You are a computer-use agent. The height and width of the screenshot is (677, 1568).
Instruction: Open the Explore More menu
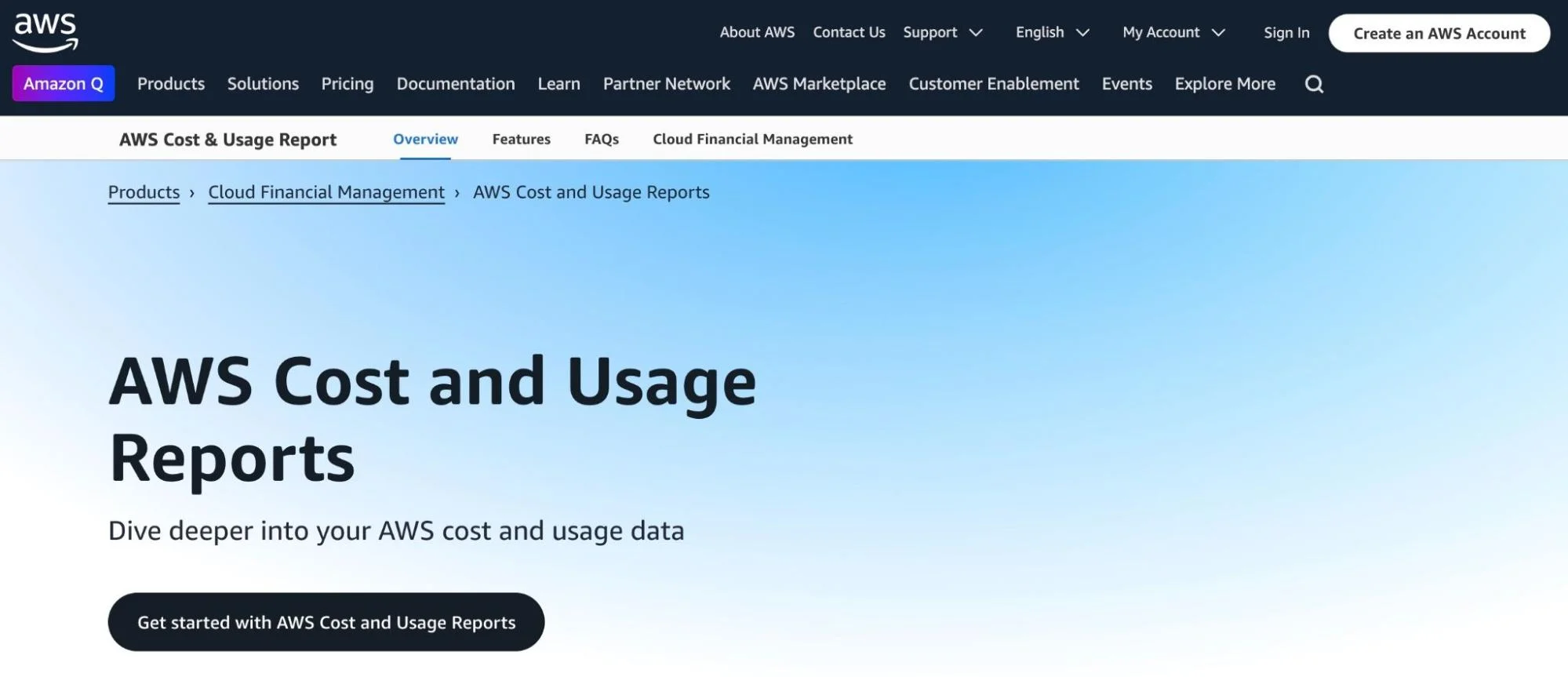click(x=1224, y=84)
